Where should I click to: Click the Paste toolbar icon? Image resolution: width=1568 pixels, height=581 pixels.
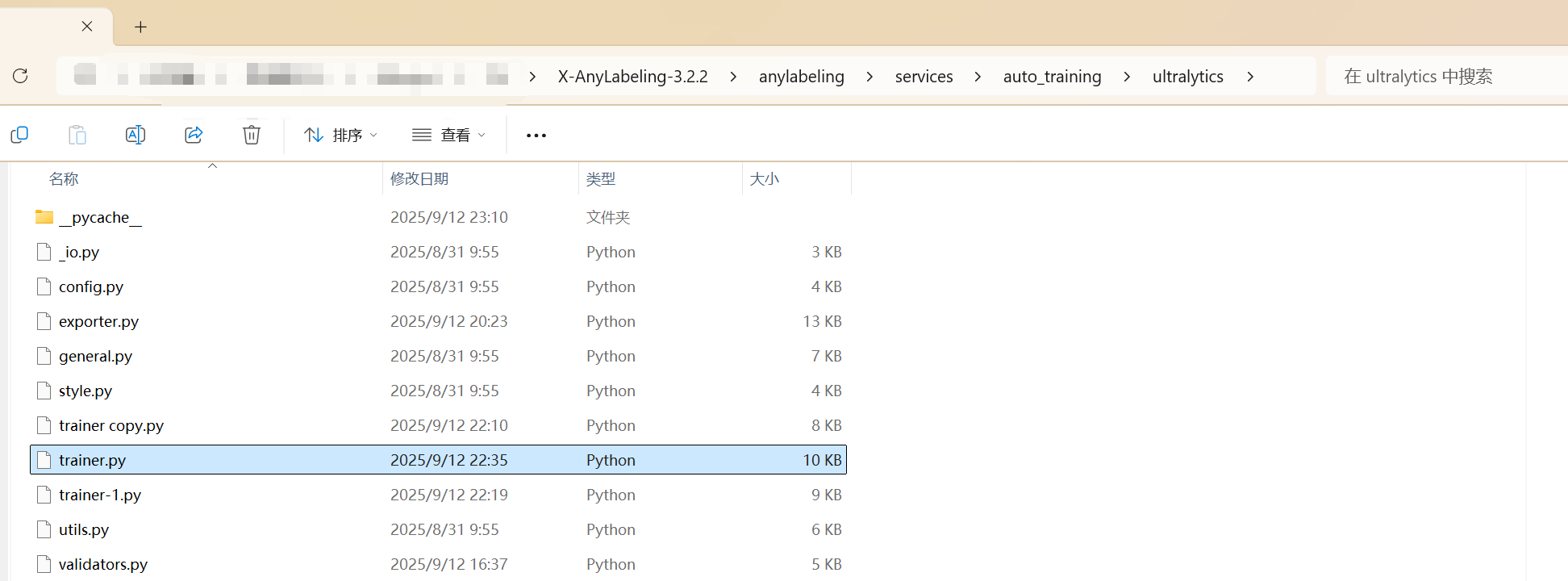[77, 135]
